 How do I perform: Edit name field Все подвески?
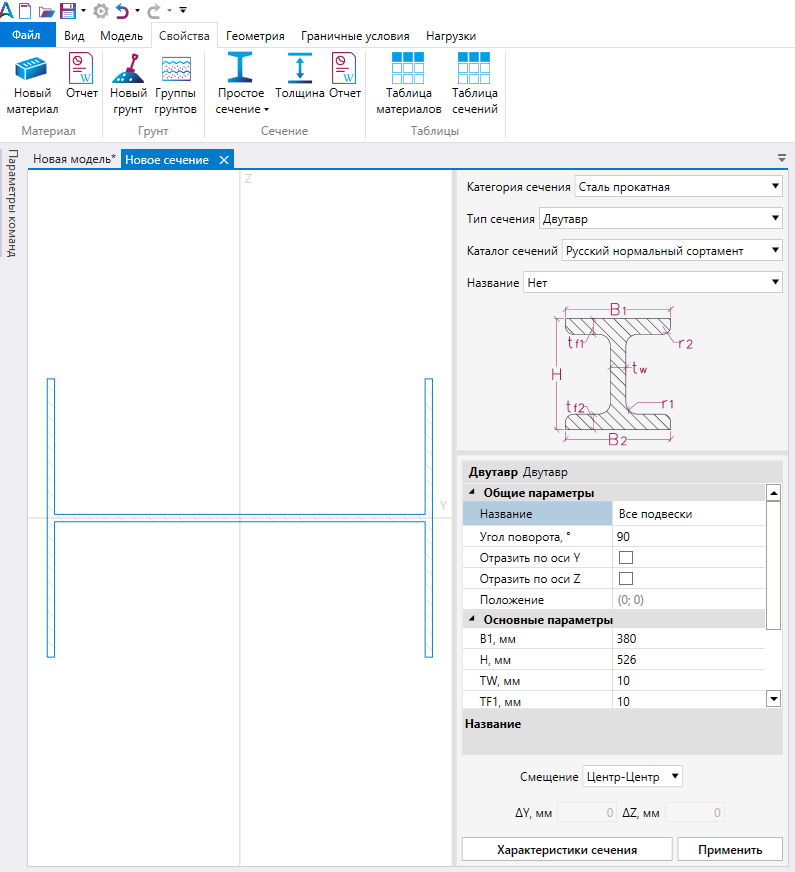pyautogui.click(x=689, y=514)
